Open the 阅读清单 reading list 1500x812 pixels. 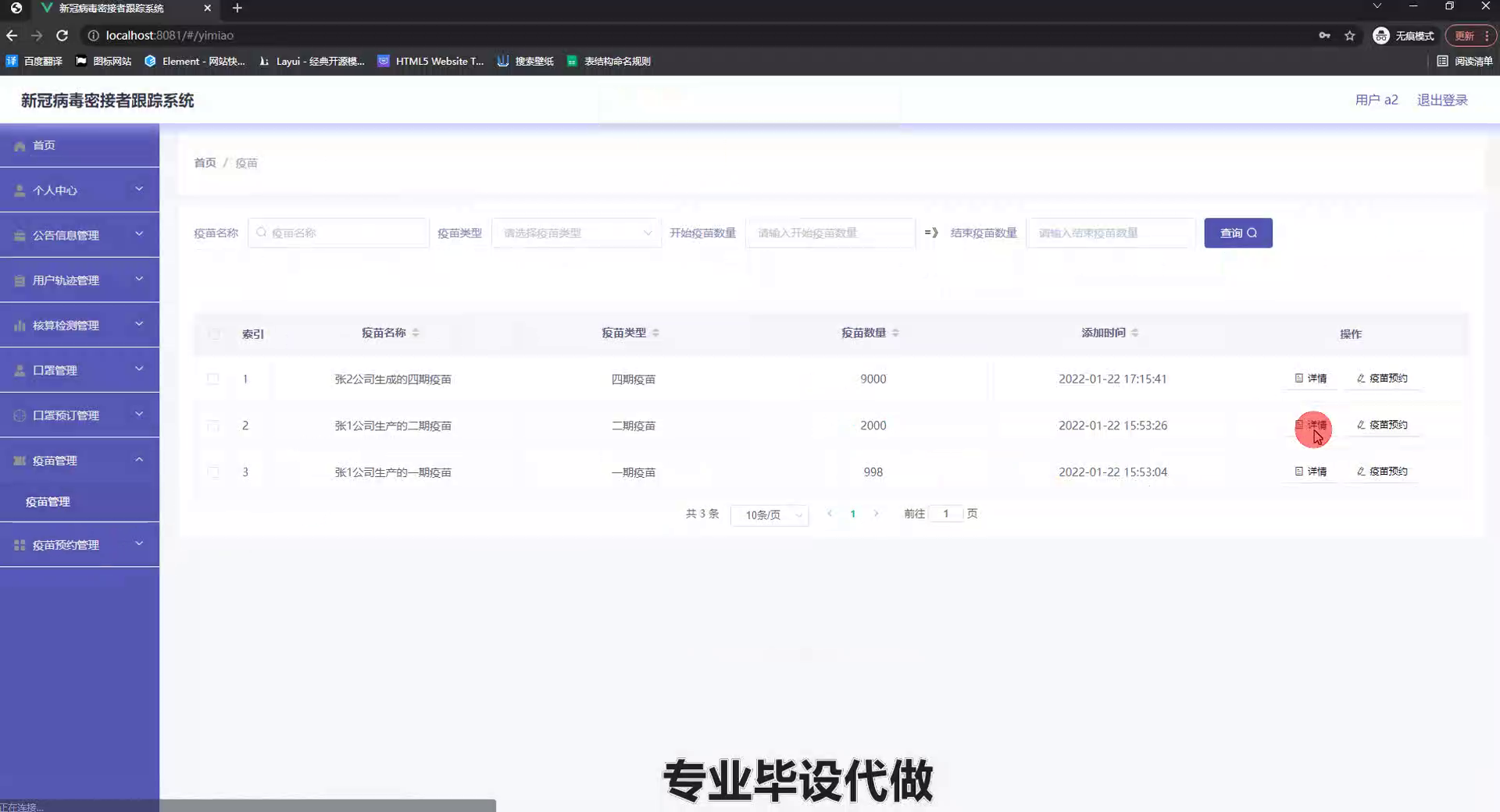pyautogui.click(x=1465, y=61)
